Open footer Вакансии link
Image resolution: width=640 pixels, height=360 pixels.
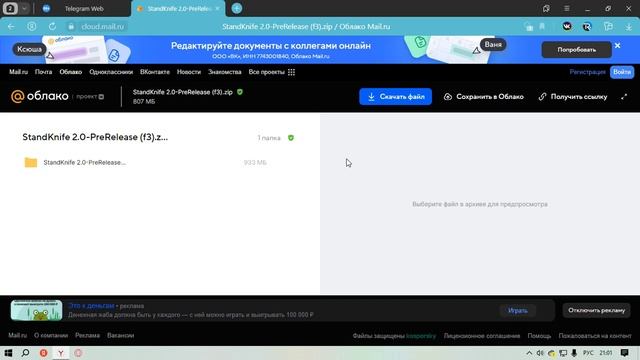pyautogui.click(x=120, y=336)
